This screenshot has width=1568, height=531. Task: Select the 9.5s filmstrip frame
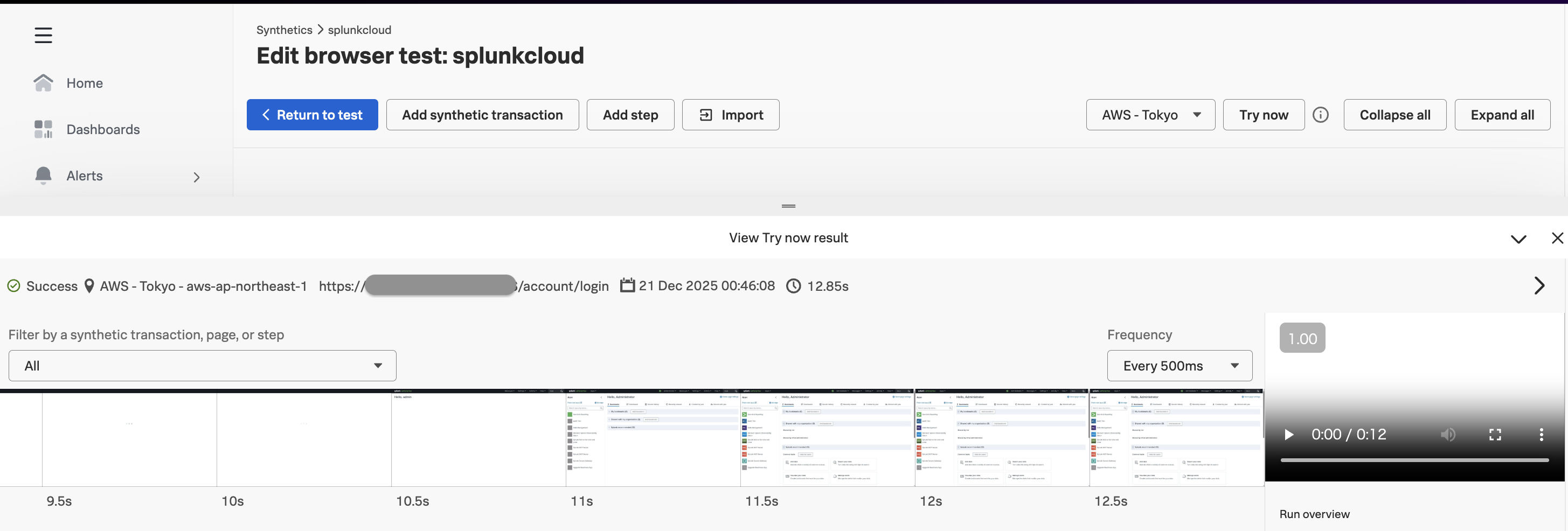[x=129, y=438]
